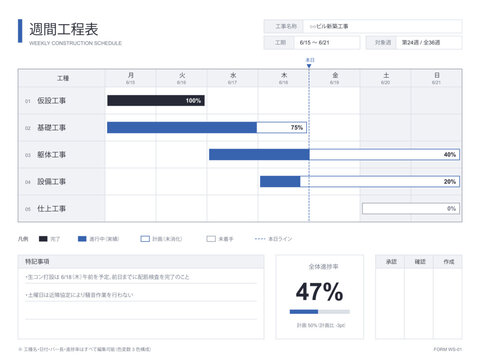This screenshot has height=360, width=480.
Task: Select the 02 基礎工事 row label
Action: 45,128
